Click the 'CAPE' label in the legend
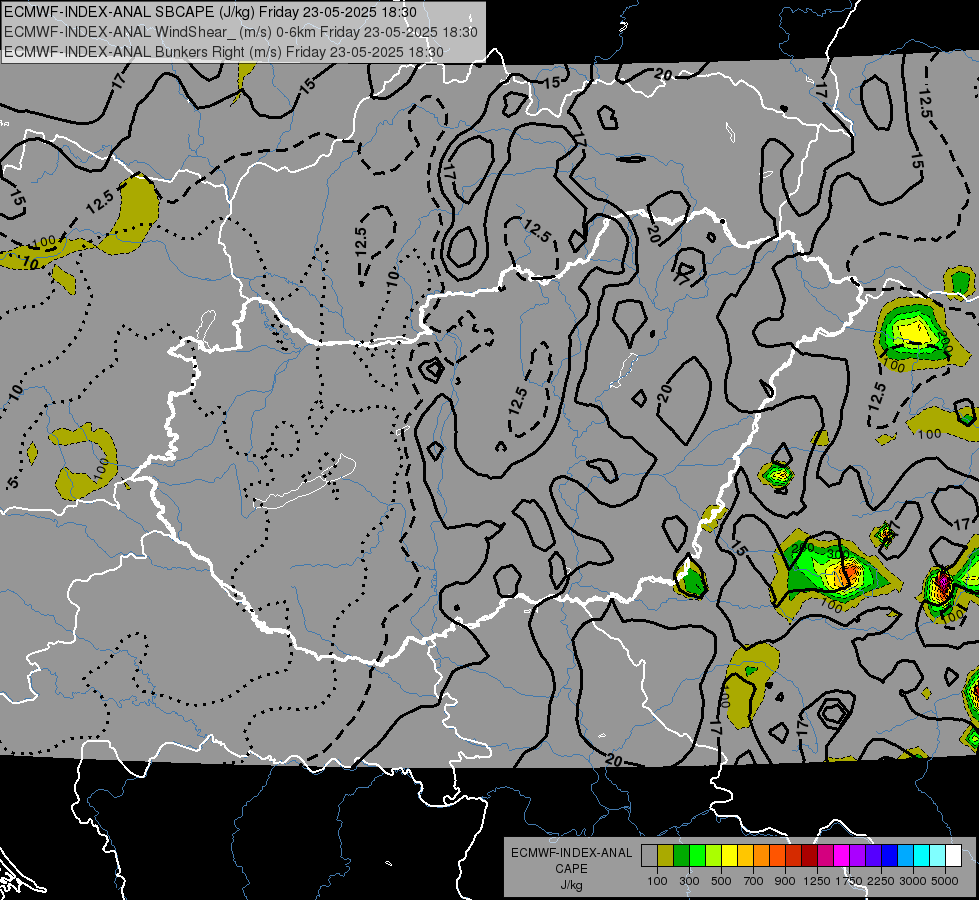Image resolution: width=979 pixels, height=900 pixels. (x=571, y=869)
